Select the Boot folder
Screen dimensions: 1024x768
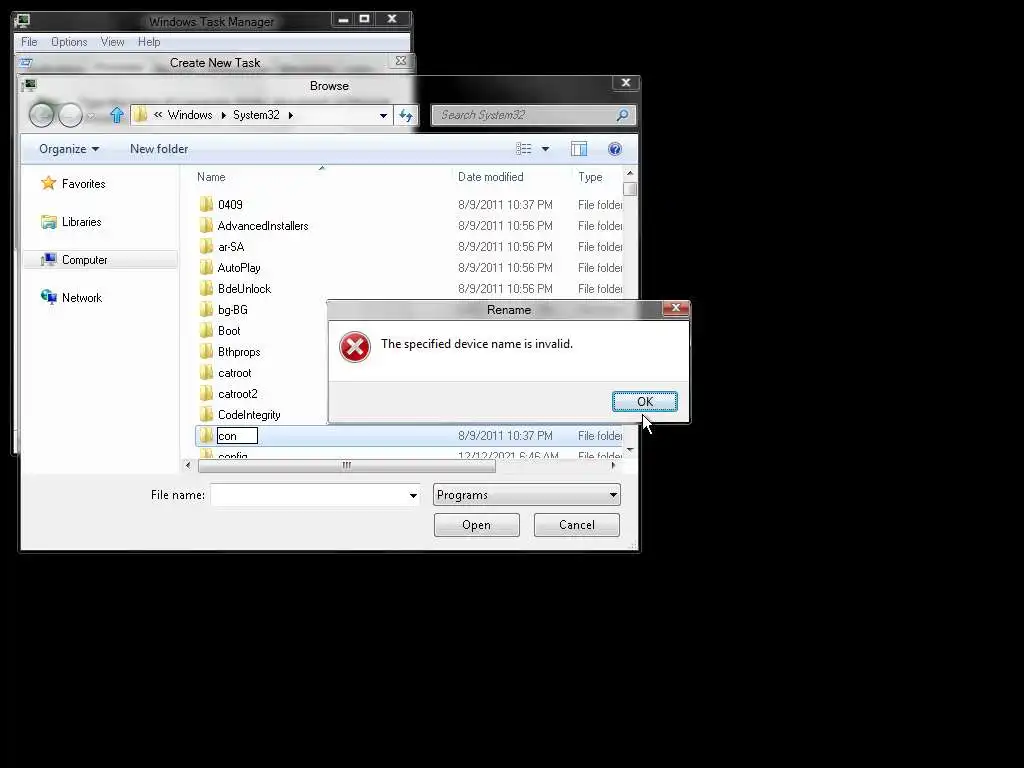pos(229,330)
